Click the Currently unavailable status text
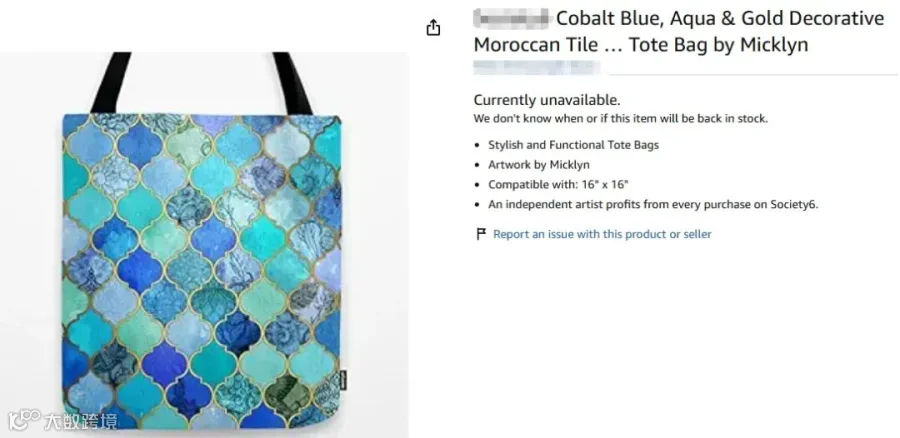Viewport: 900px width, 438px height. tap(547, 100)
